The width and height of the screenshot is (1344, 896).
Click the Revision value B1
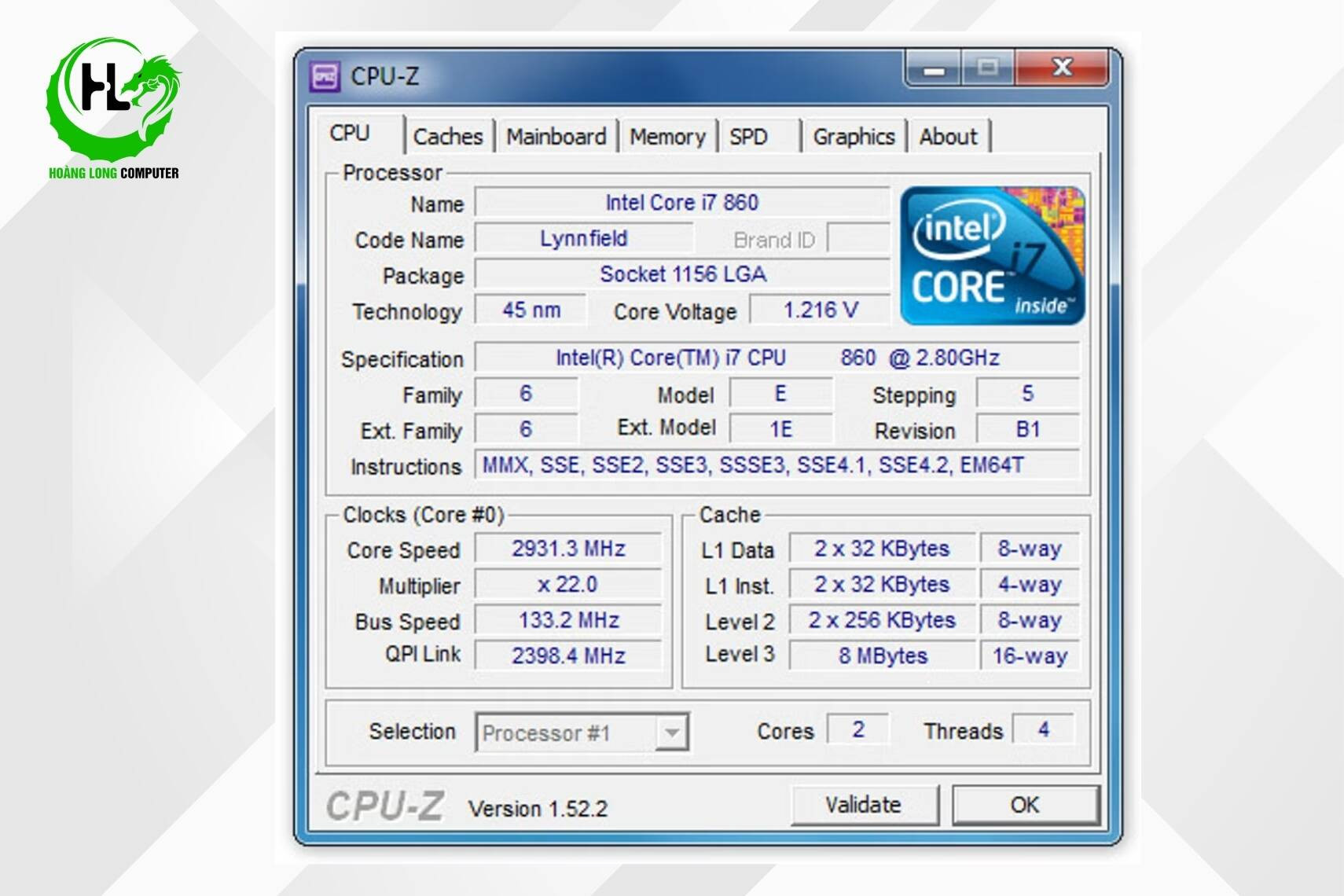click(x=1027, y=430)
